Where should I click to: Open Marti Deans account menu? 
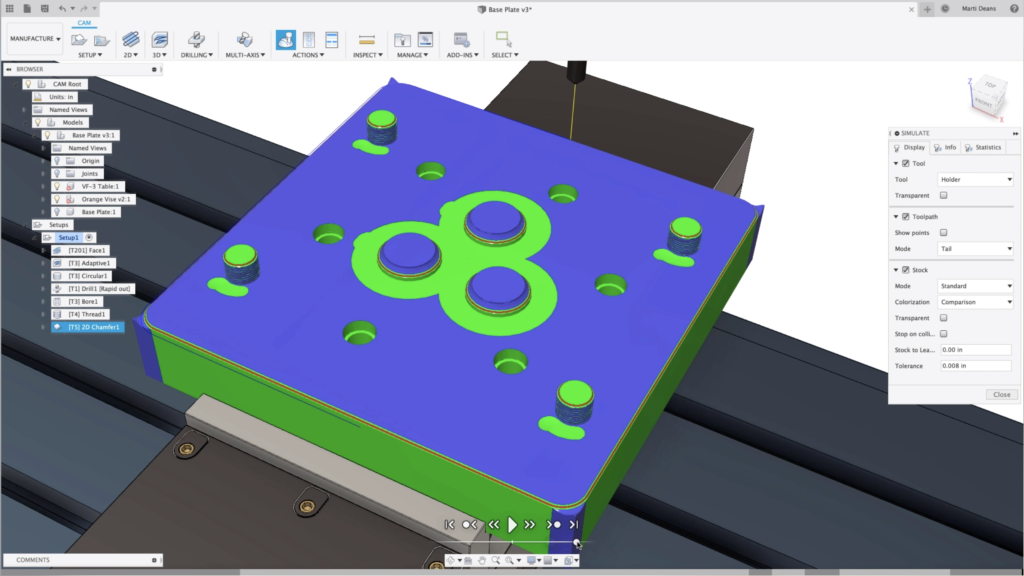(978, 8)
